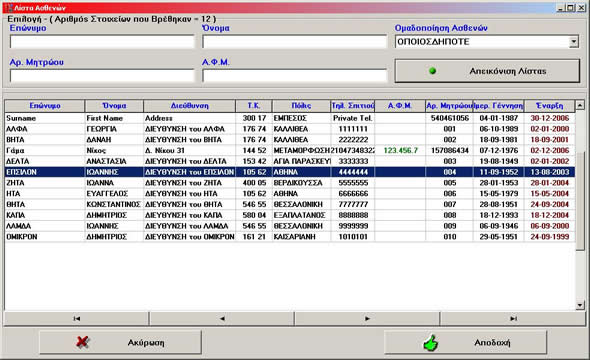Image resolution: width=590 pixels, height=360 pixels.
Task: Click the Αποδοχή button
Action: tap(465, 342)
